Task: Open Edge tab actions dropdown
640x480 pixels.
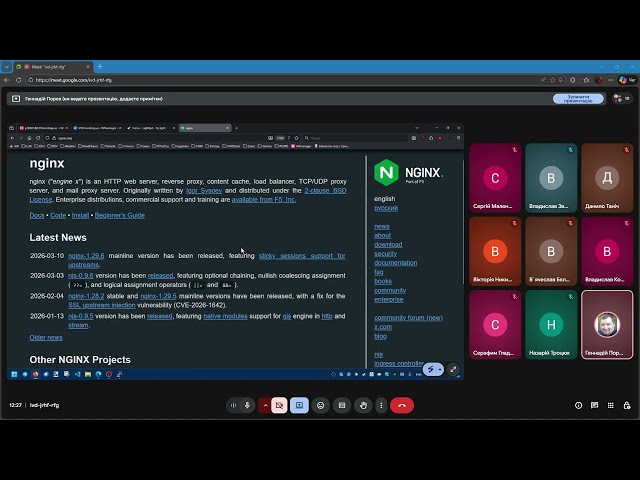Action: (7, 67)
